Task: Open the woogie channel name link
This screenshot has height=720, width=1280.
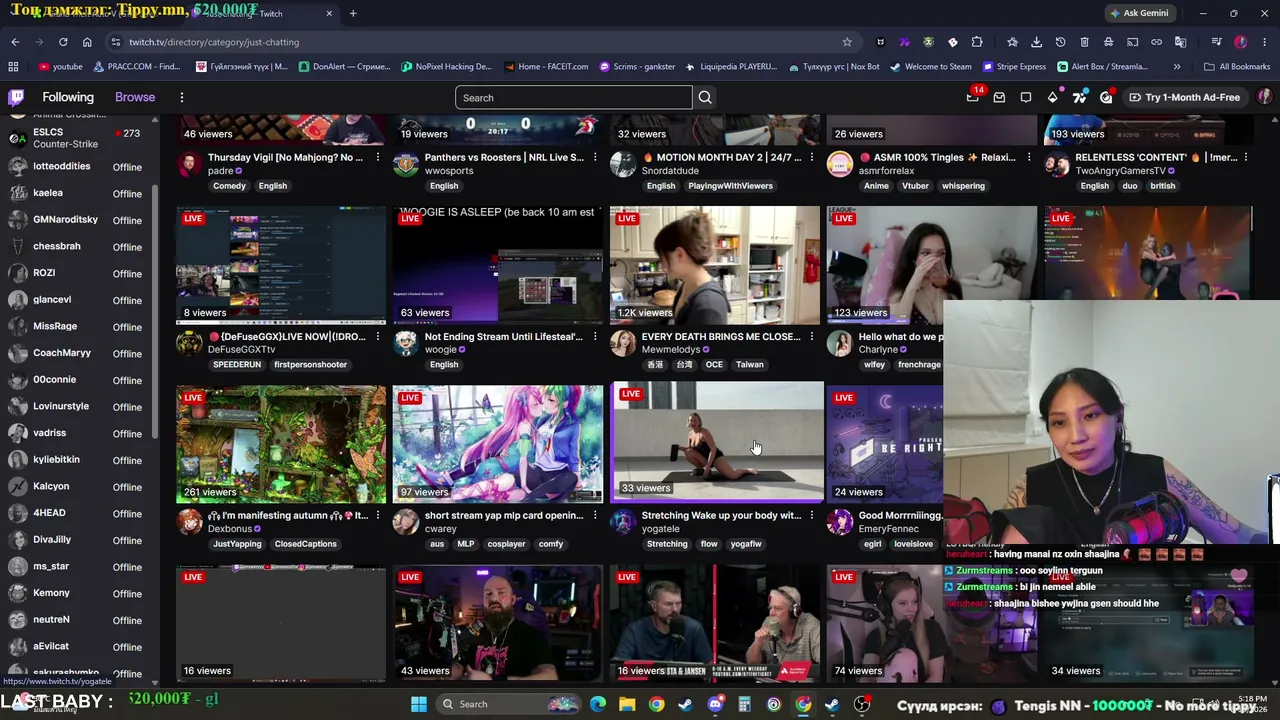Action: pyautogui.click(x=440, y=350)
